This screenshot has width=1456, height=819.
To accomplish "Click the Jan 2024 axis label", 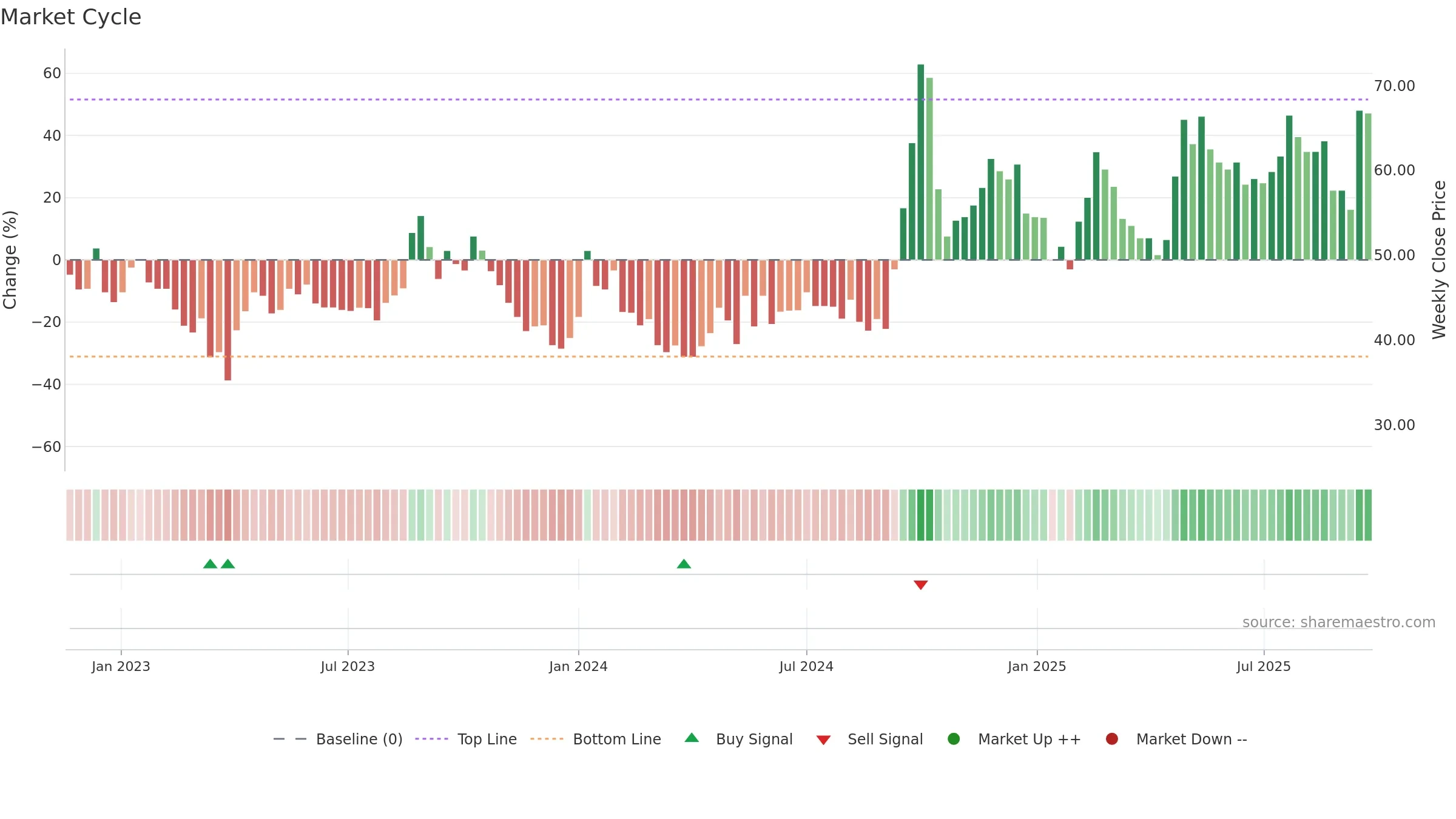I will (578, 666).
